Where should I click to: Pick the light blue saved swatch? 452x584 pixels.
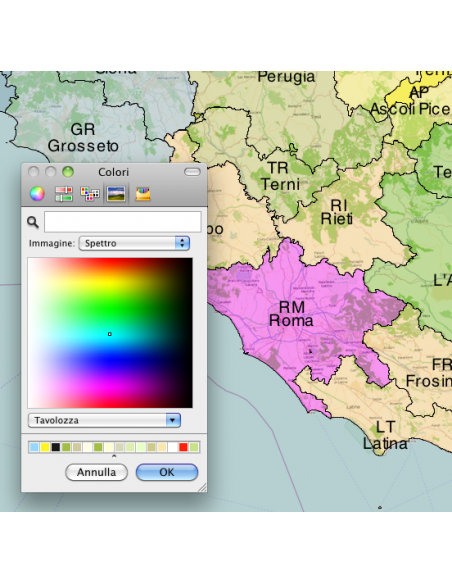34,447
